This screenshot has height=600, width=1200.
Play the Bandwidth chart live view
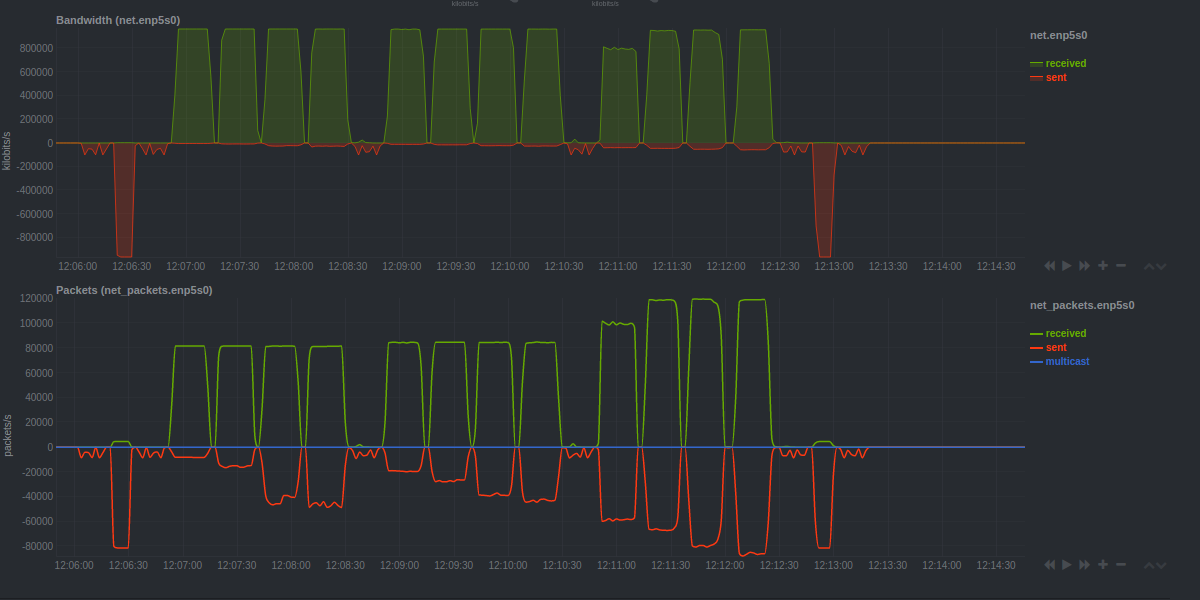point(1067,266)
